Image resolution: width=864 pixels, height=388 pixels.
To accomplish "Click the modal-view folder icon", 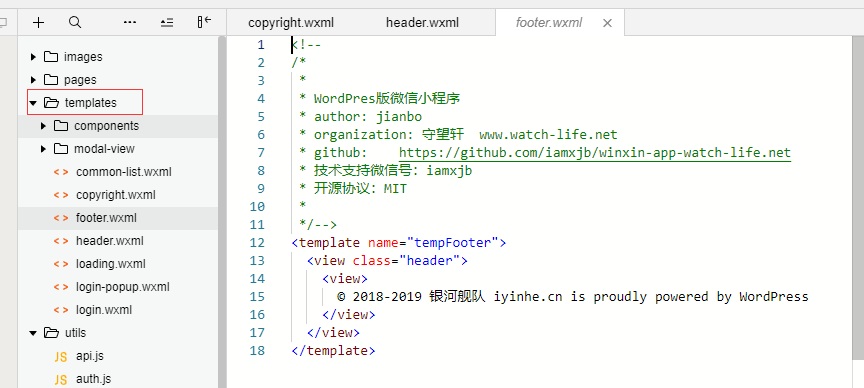I will click(61, 149).
